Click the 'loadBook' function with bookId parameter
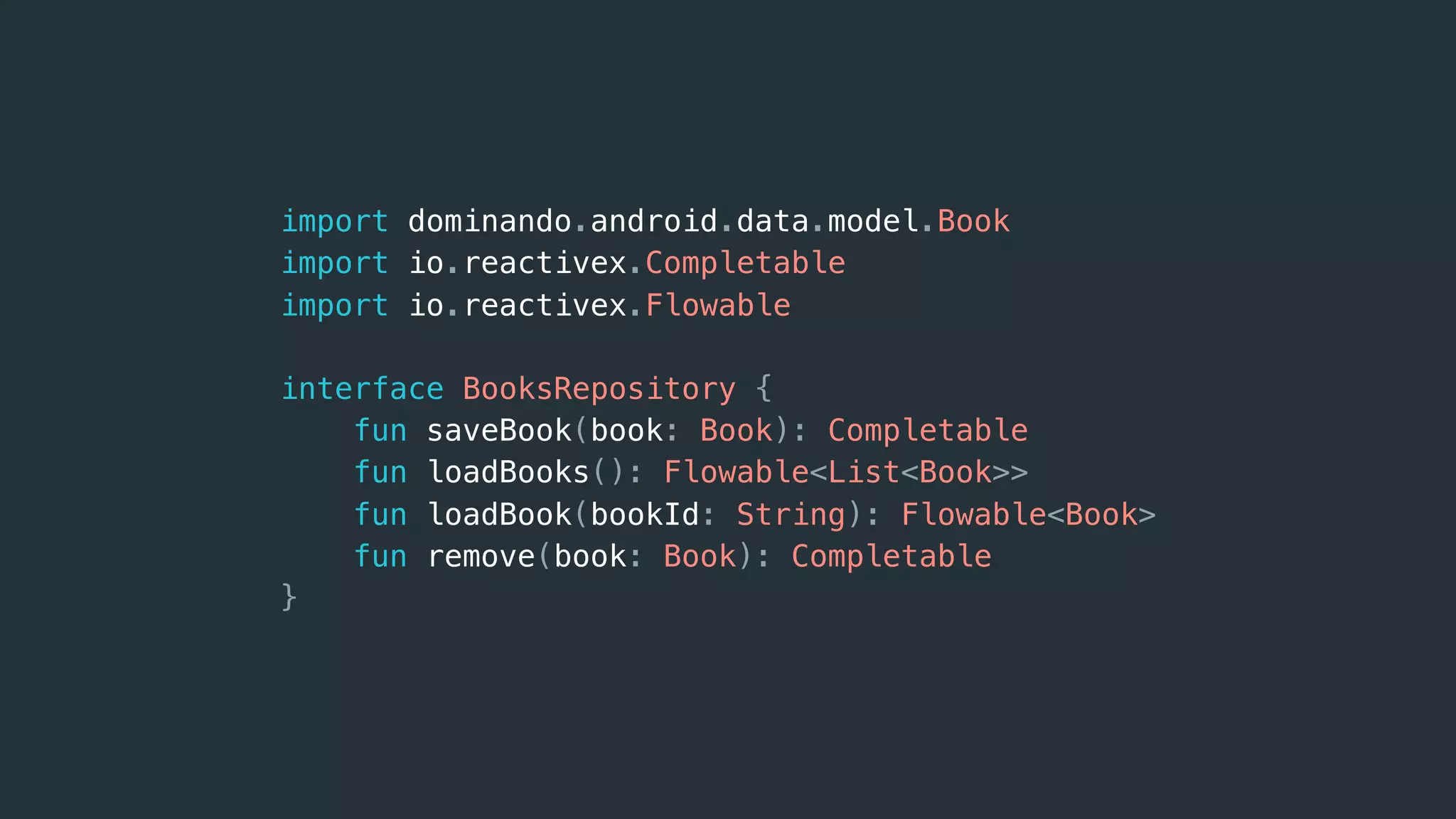 500,515
